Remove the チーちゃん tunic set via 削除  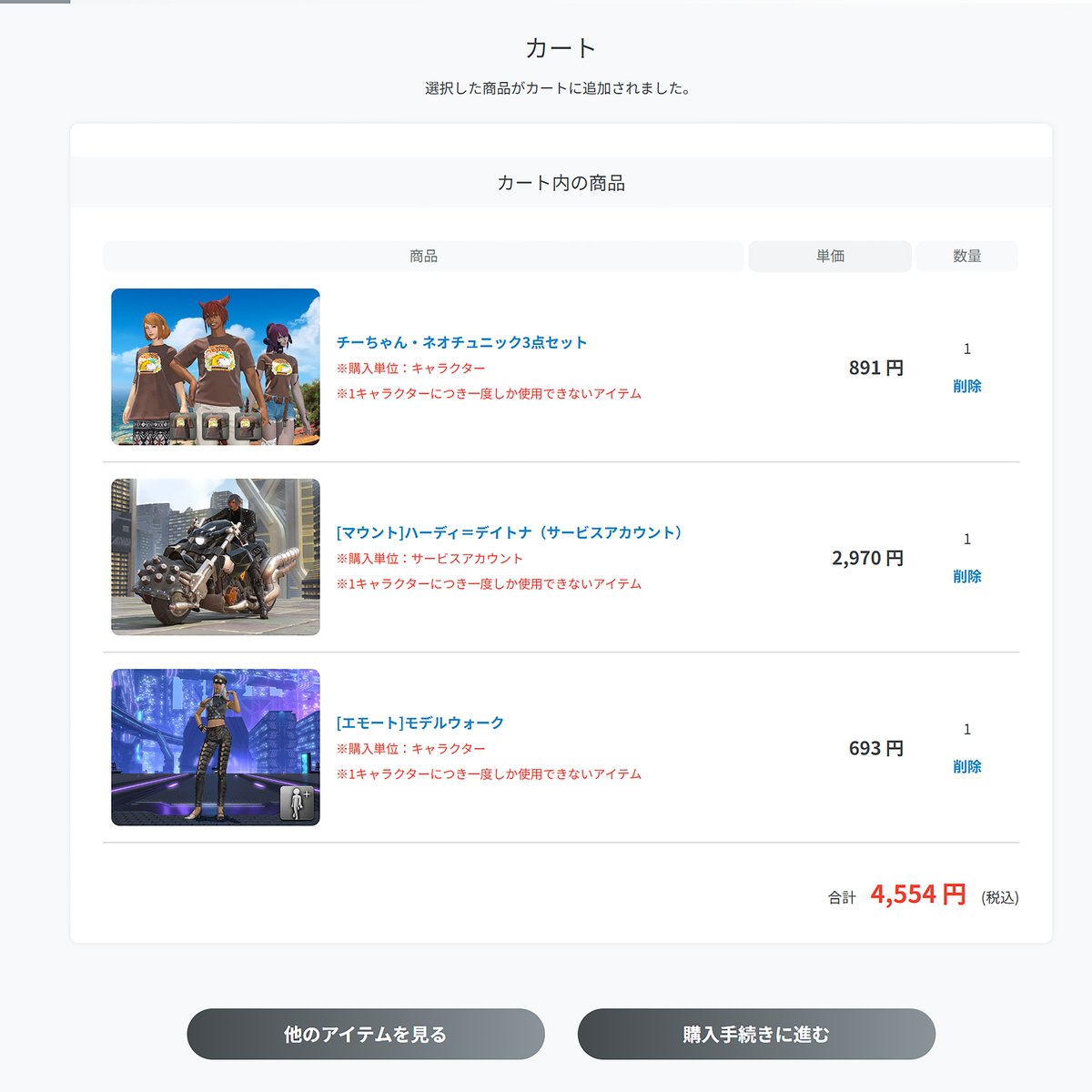tap(966, 386)
